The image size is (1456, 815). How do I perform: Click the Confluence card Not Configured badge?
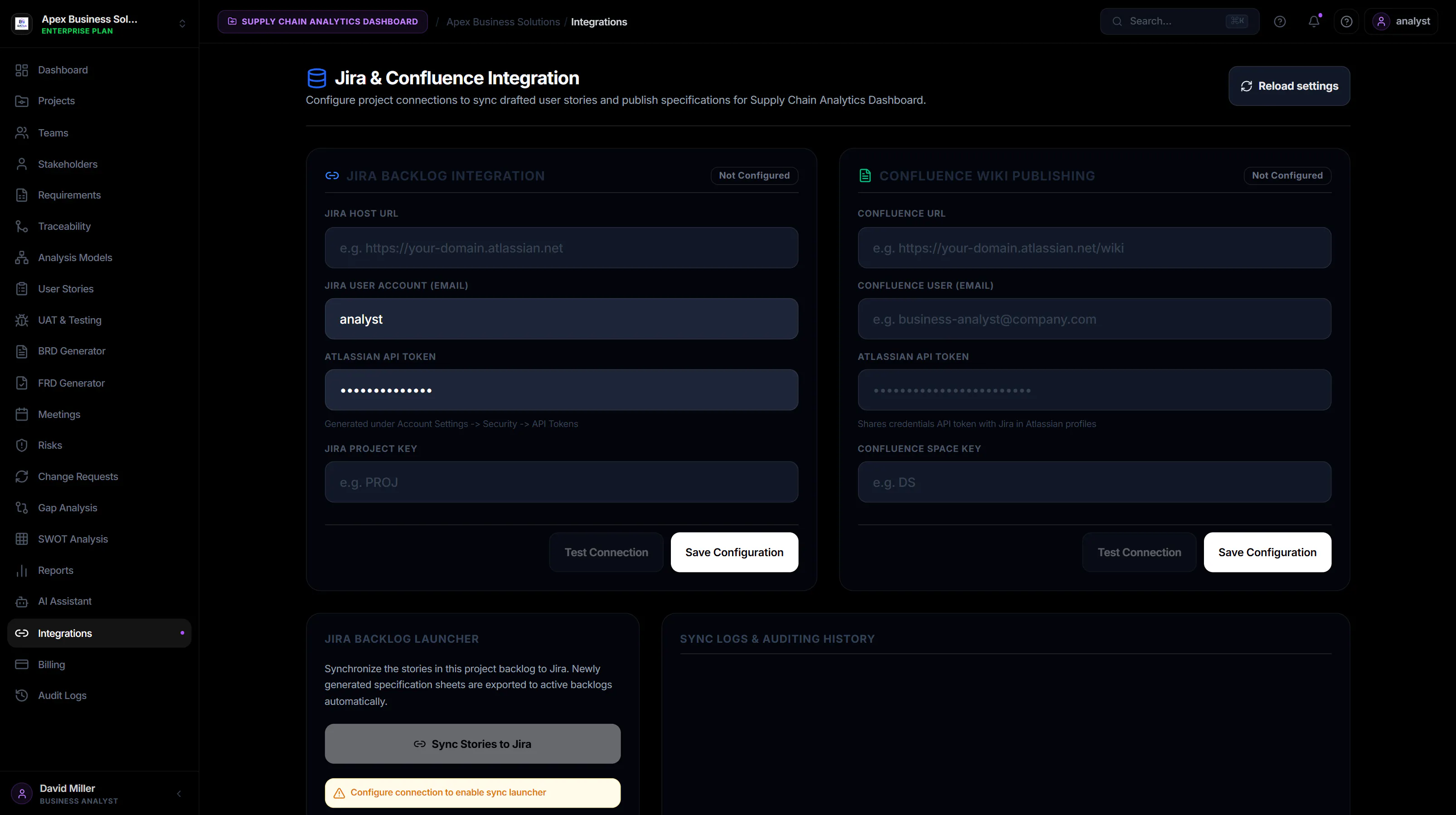1287,175
